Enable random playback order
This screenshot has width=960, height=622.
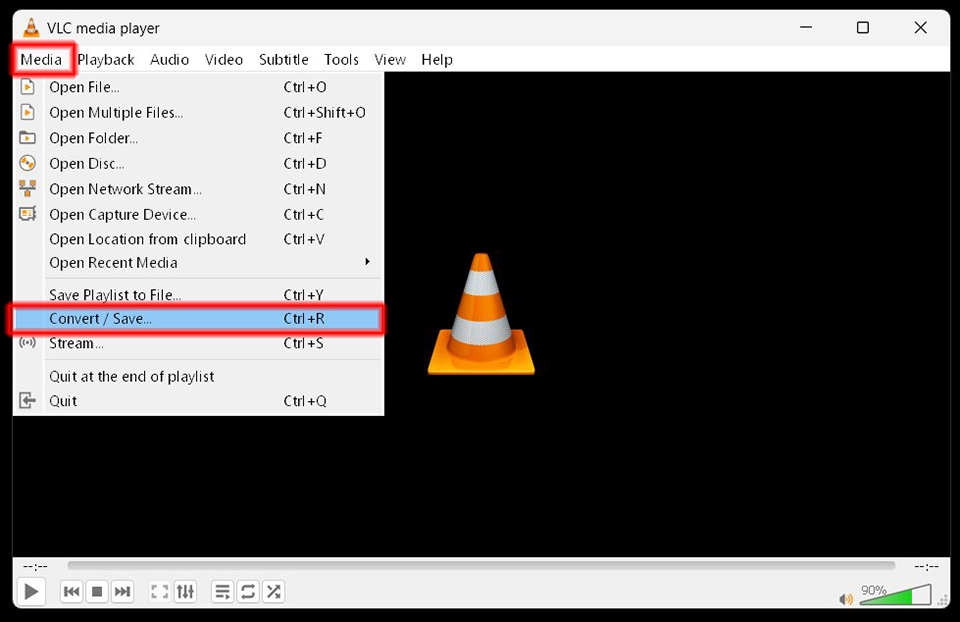tap(273, 591)
